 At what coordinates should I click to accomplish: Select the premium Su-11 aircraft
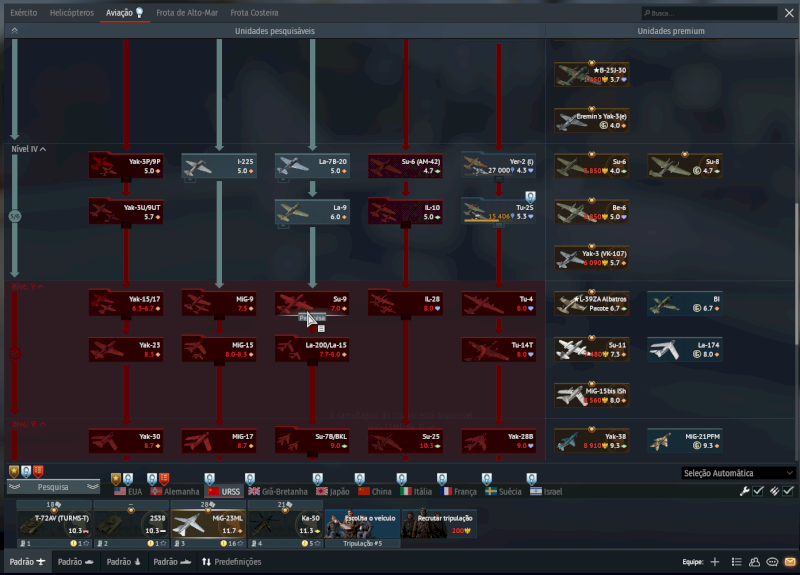(x=590, y=349)
